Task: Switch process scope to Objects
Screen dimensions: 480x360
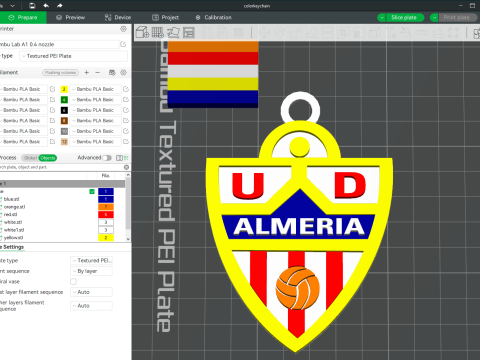Action: coord(48,158)
